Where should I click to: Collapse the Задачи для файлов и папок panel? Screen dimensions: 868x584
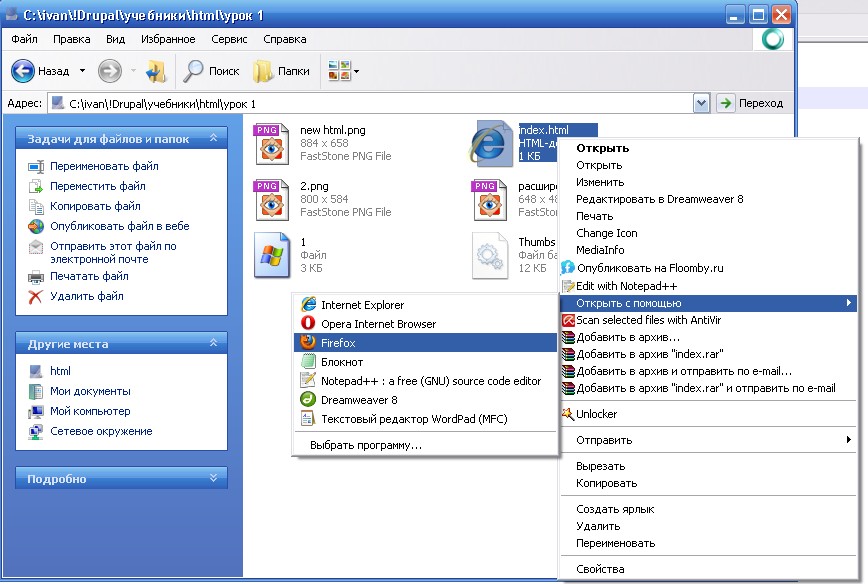(x=213, y=138)
